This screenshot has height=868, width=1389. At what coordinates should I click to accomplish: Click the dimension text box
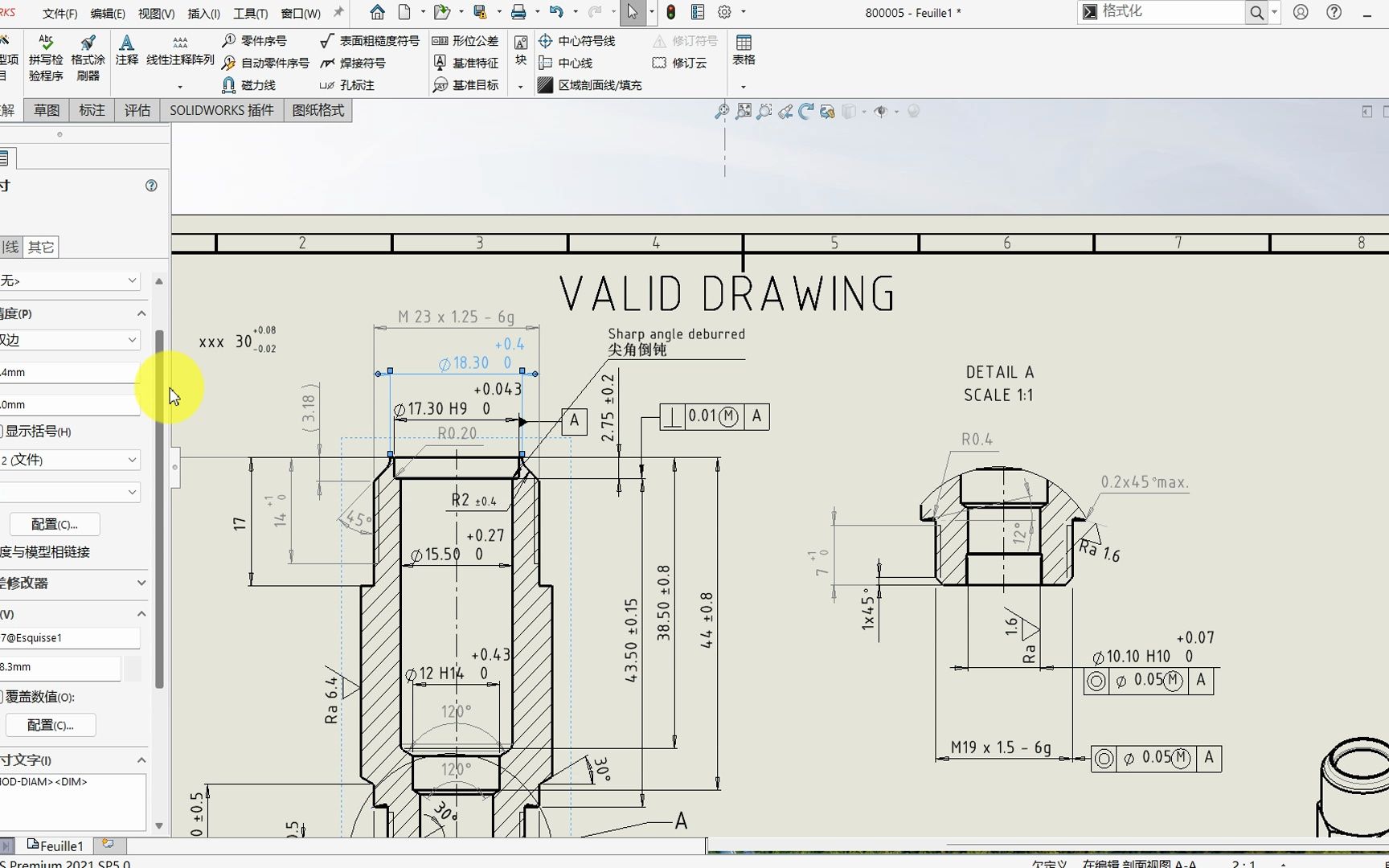tap(73, 801)
